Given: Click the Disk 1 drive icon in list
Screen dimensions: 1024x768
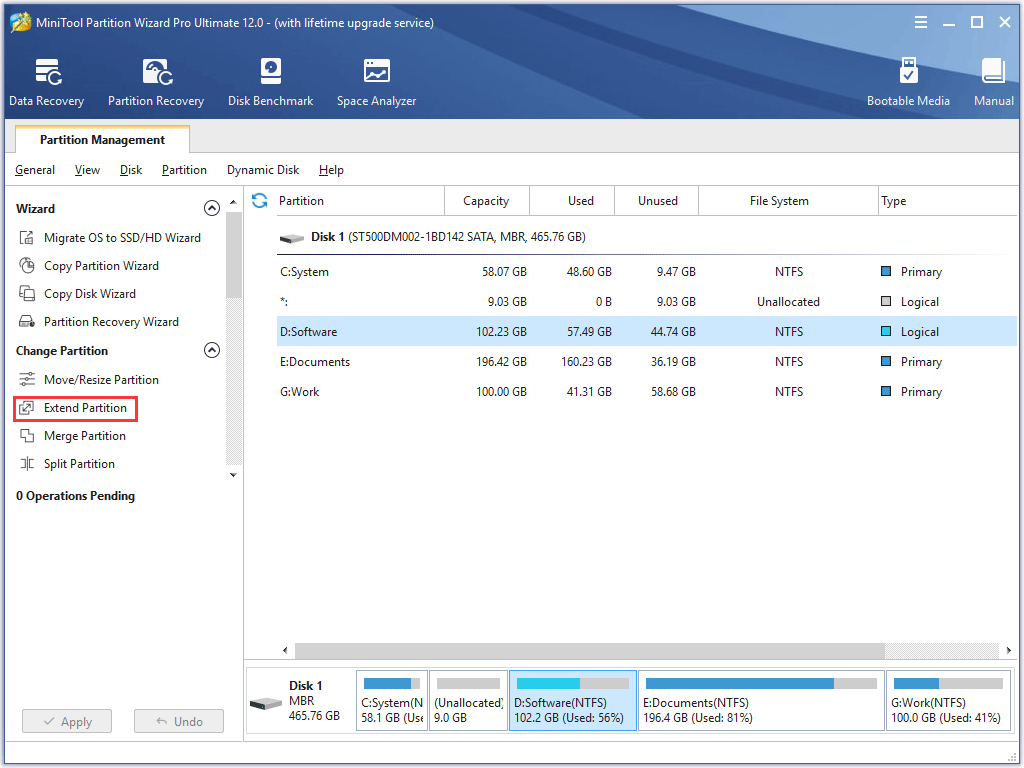Looking at the screenshot, I should 291,238.
